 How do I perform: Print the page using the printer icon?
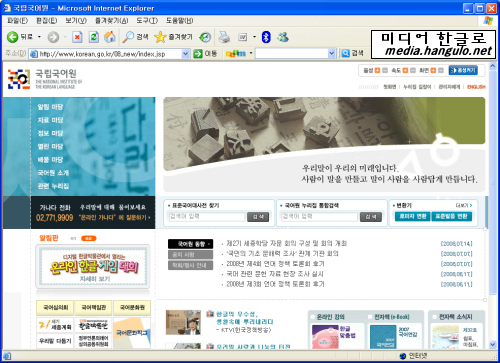point(224,37)
